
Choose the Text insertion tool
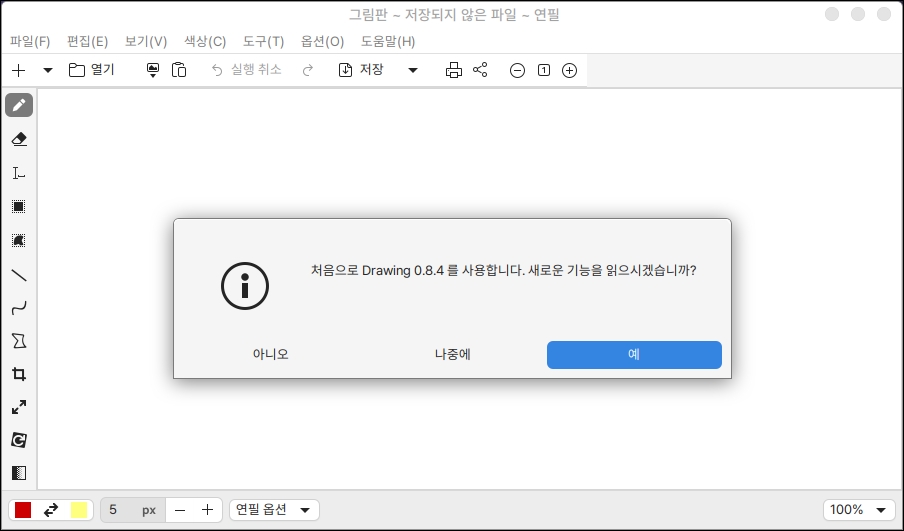[x=19, y=173]
